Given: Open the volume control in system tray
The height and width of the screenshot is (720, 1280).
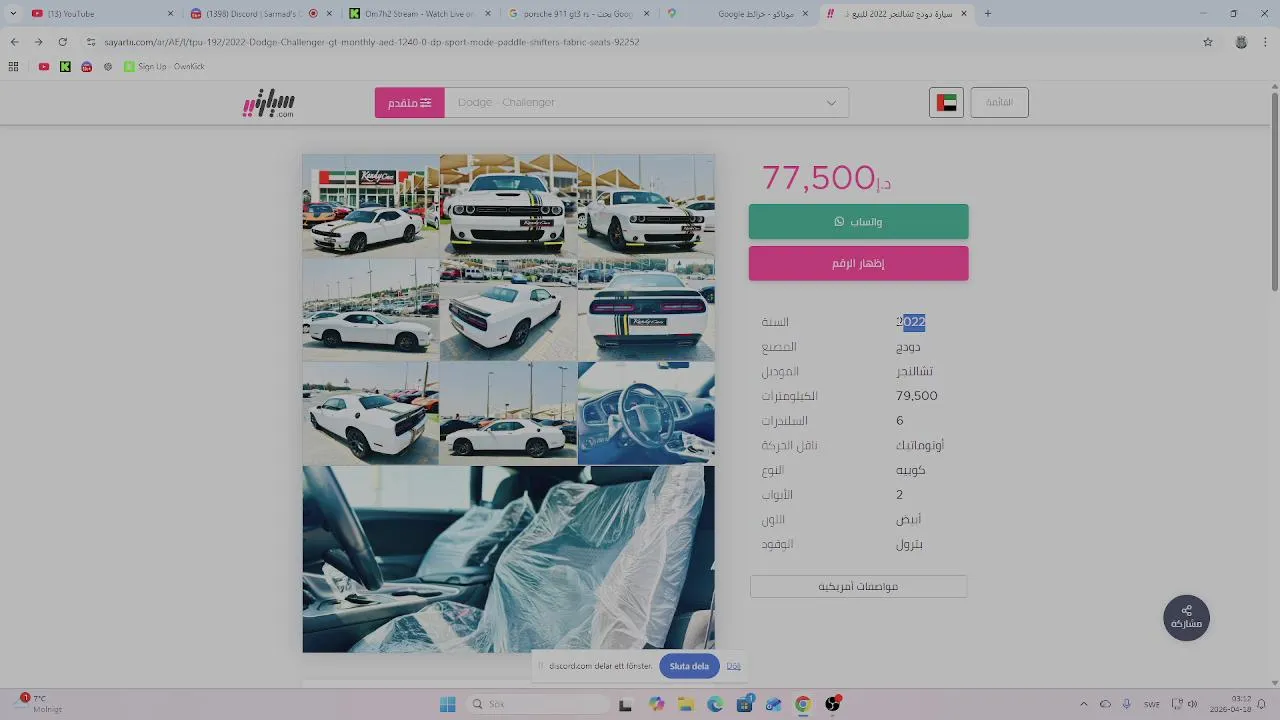Looking at the screenshot, I should 1192,704.
